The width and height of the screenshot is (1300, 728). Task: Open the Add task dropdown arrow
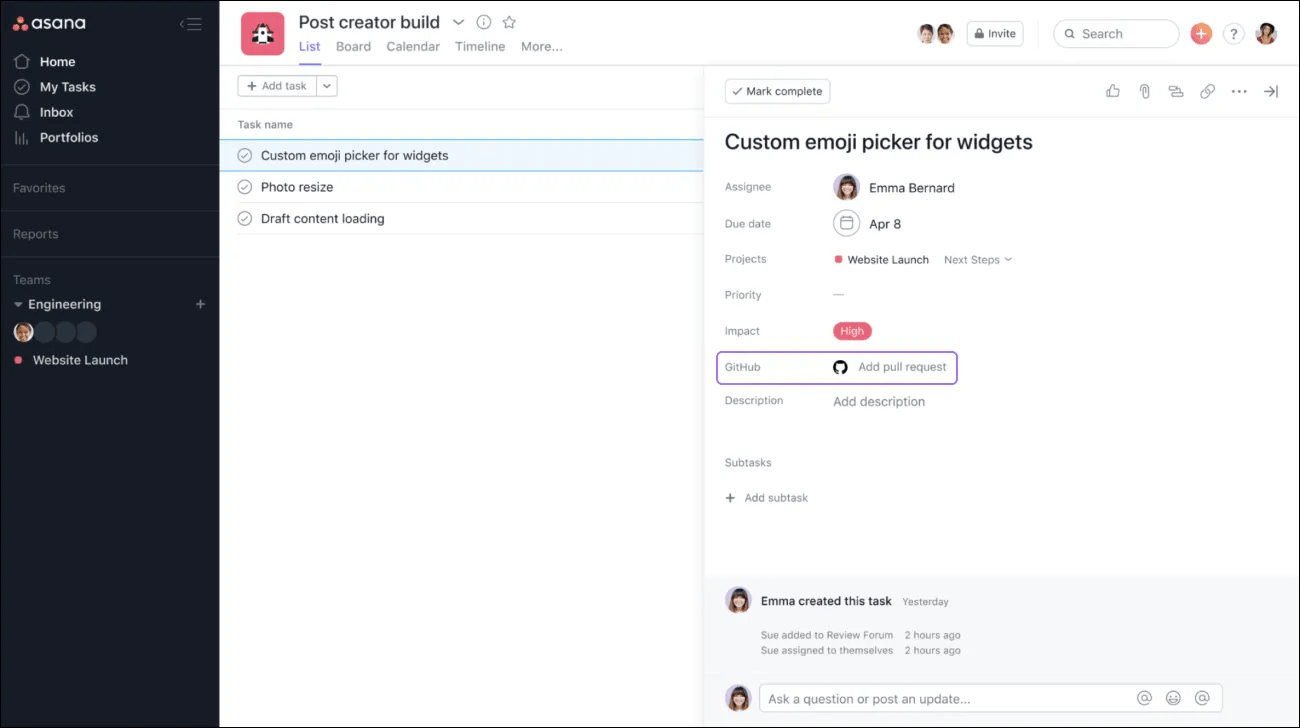327,85
